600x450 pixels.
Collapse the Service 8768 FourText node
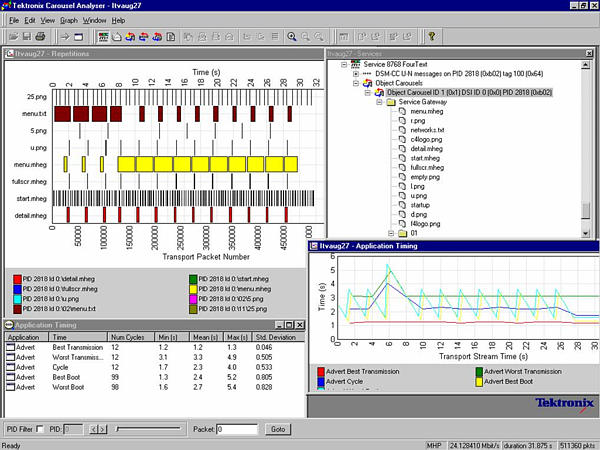pos(342,65)
